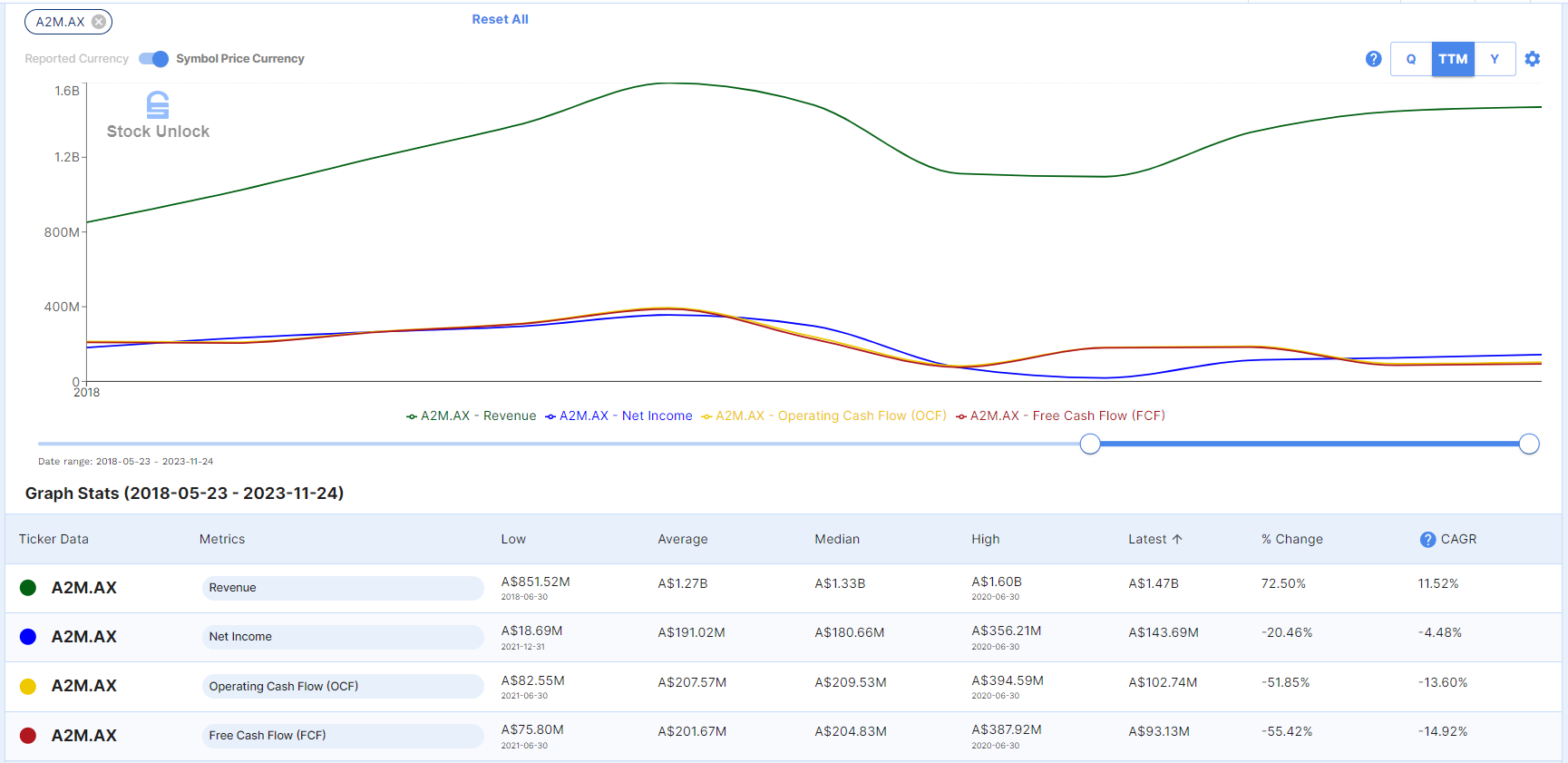Remove the A2M.AX ticker chip
The image size is (1568, 763).
click(99, 22)
